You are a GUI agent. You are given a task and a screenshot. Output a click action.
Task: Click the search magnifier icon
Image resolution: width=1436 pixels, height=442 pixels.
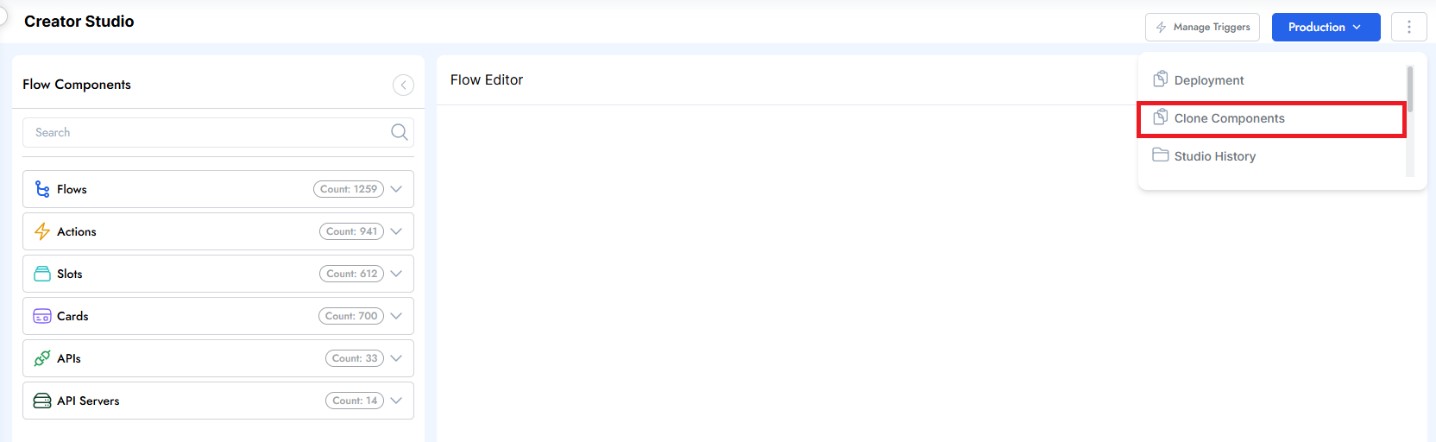point(399,132)
